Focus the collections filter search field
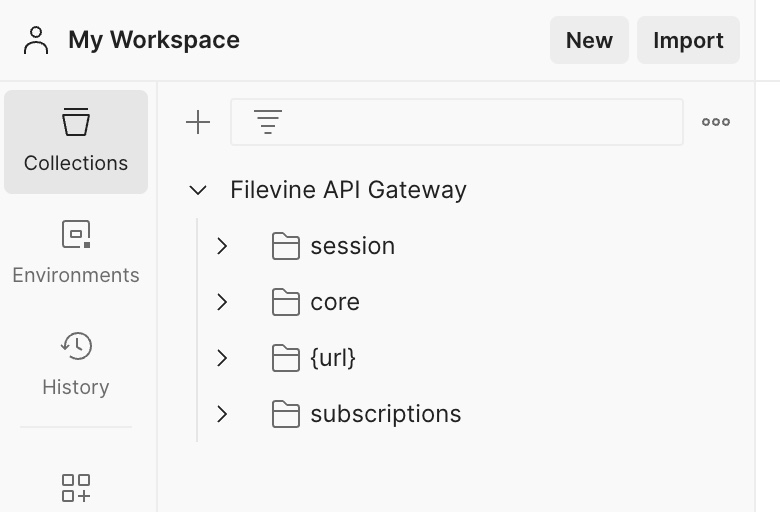 point(457,122)
